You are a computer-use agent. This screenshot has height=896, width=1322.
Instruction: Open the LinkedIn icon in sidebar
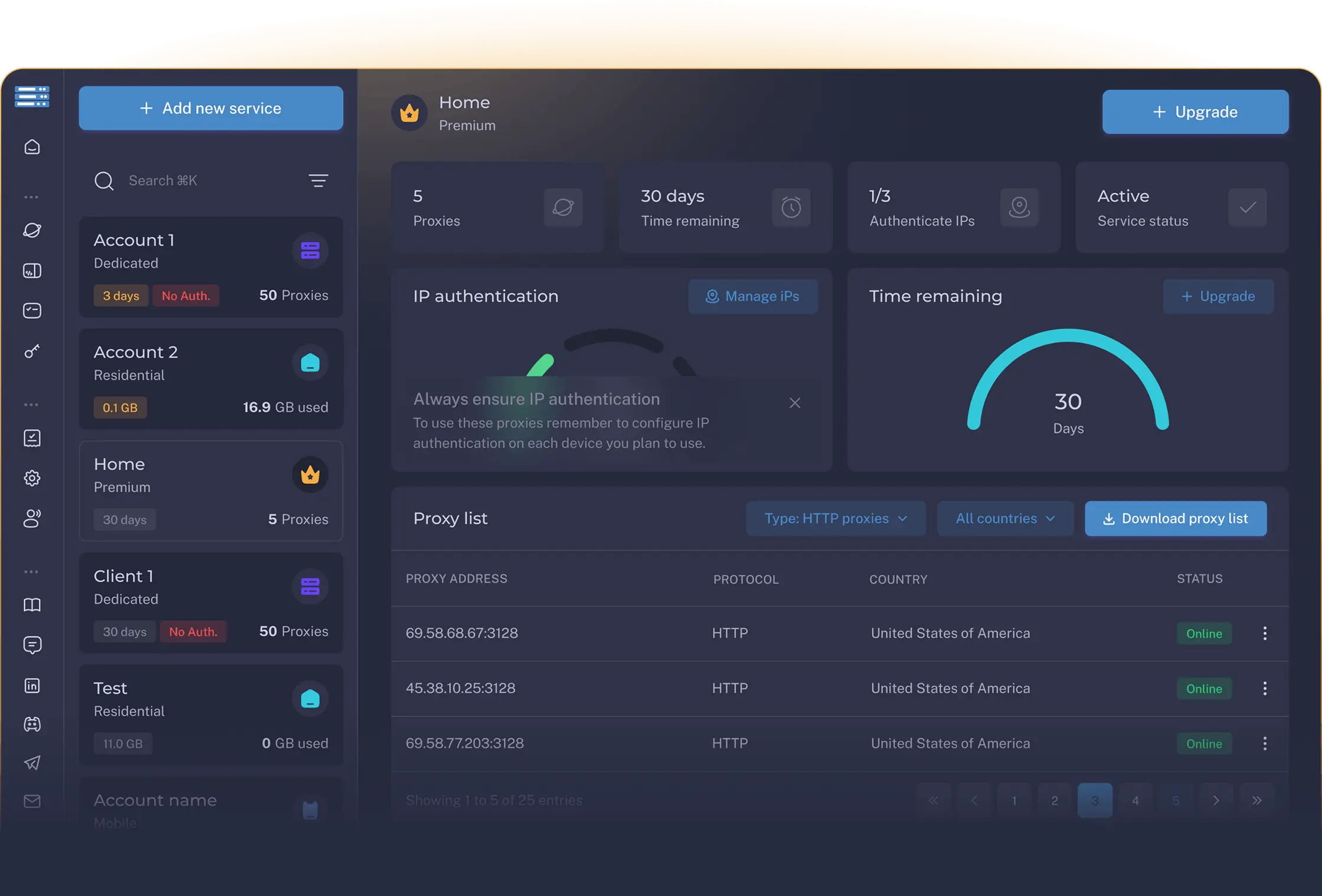pyautogui.click(x=32, y=685)
